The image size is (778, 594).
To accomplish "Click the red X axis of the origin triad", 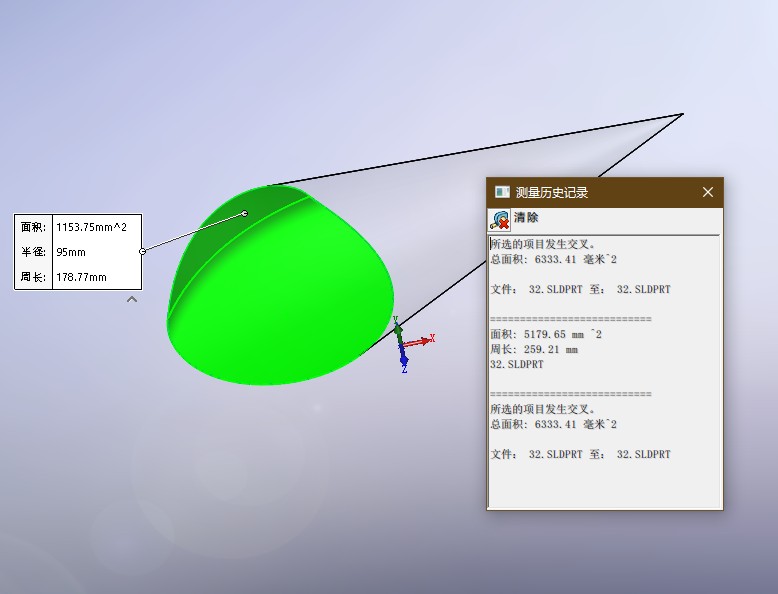I will (x=423, y=340).
